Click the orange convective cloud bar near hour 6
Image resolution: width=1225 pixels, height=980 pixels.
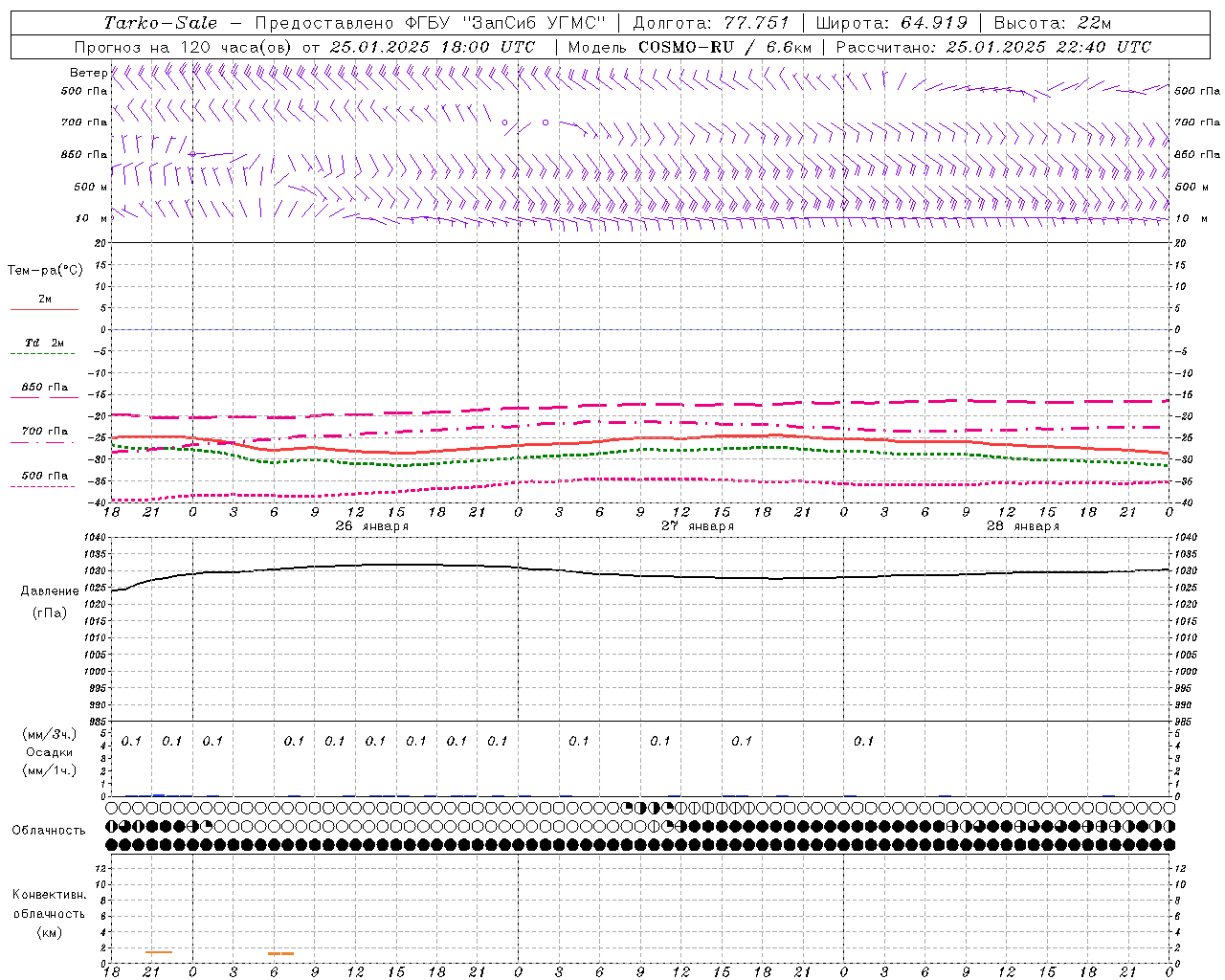coord(281,953)
